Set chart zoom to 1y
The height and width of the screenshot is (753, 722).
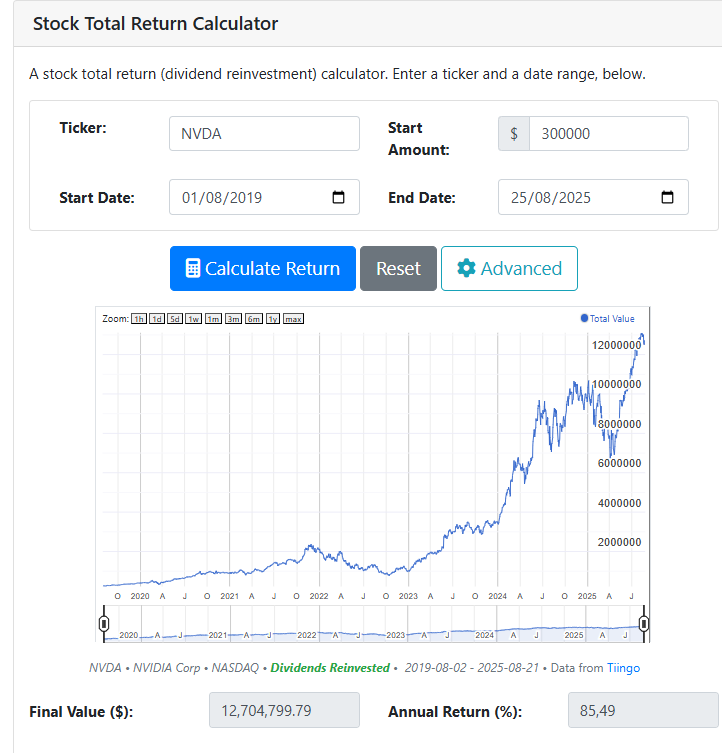tap(271, 319)
